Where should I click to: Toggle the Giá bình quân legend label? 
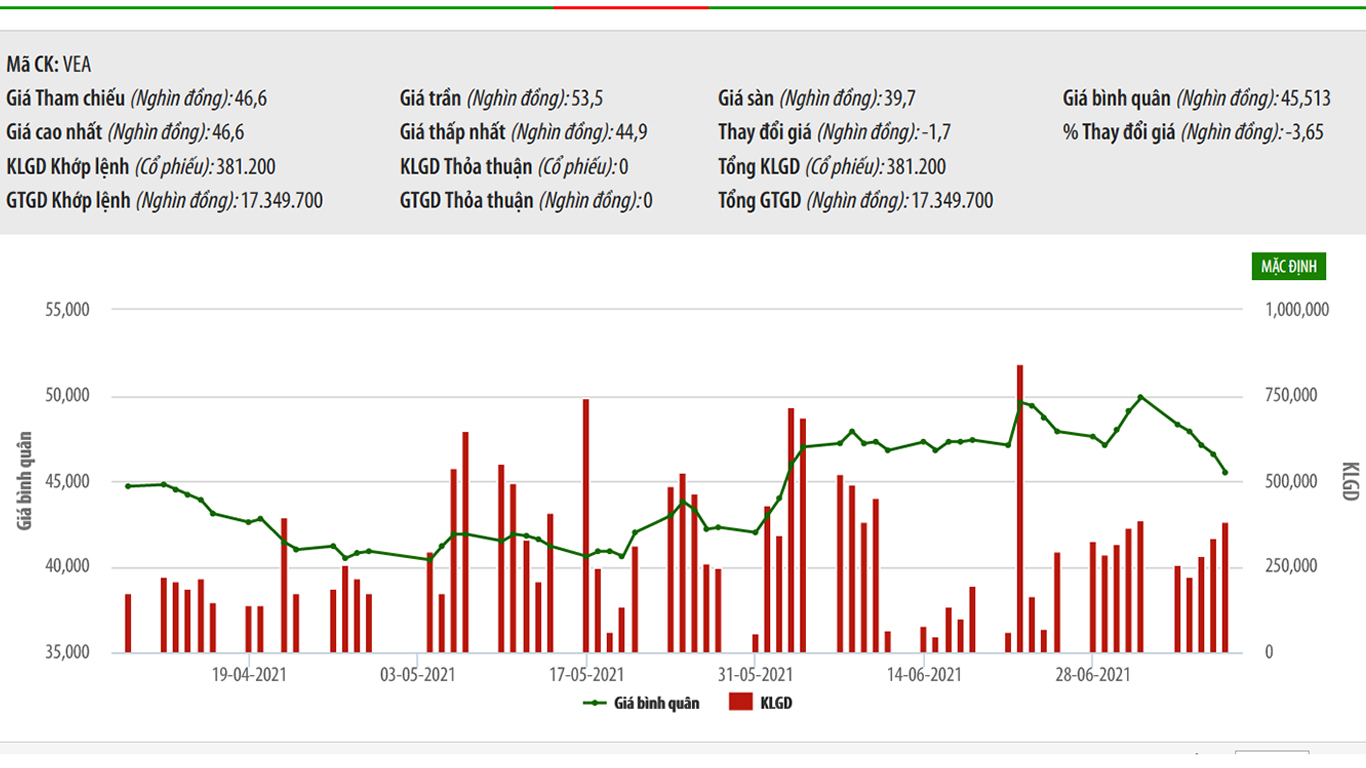(x=656, y=703)
